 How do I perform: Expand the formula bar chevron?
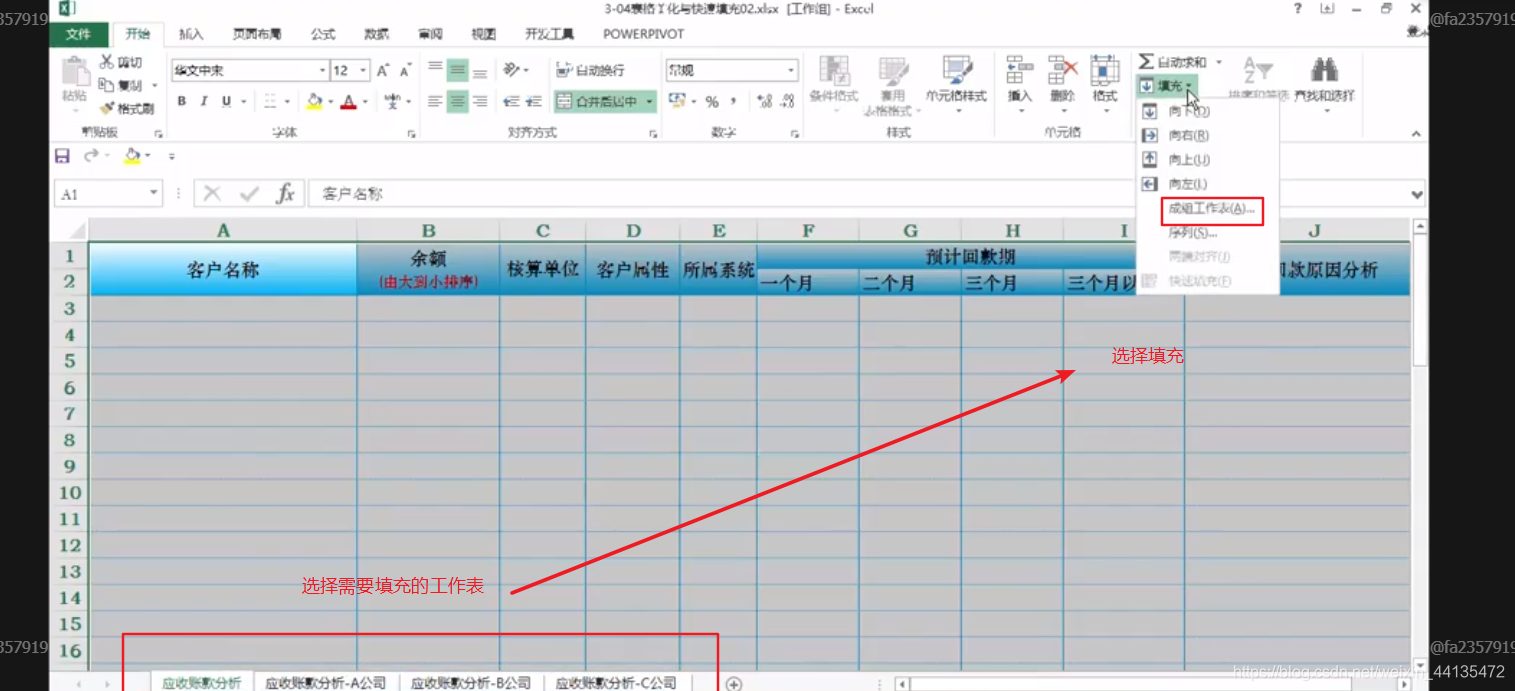click(x=1417, y=194)
